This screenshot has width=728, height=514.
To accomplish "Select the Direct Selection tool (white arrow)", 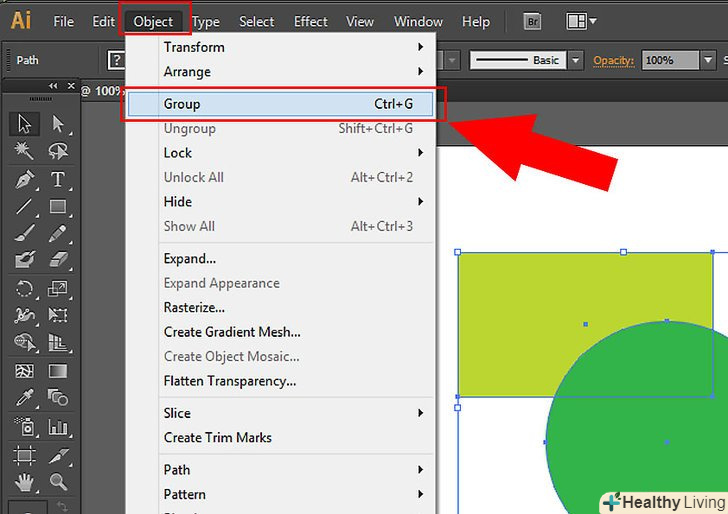I will (58, 124).
